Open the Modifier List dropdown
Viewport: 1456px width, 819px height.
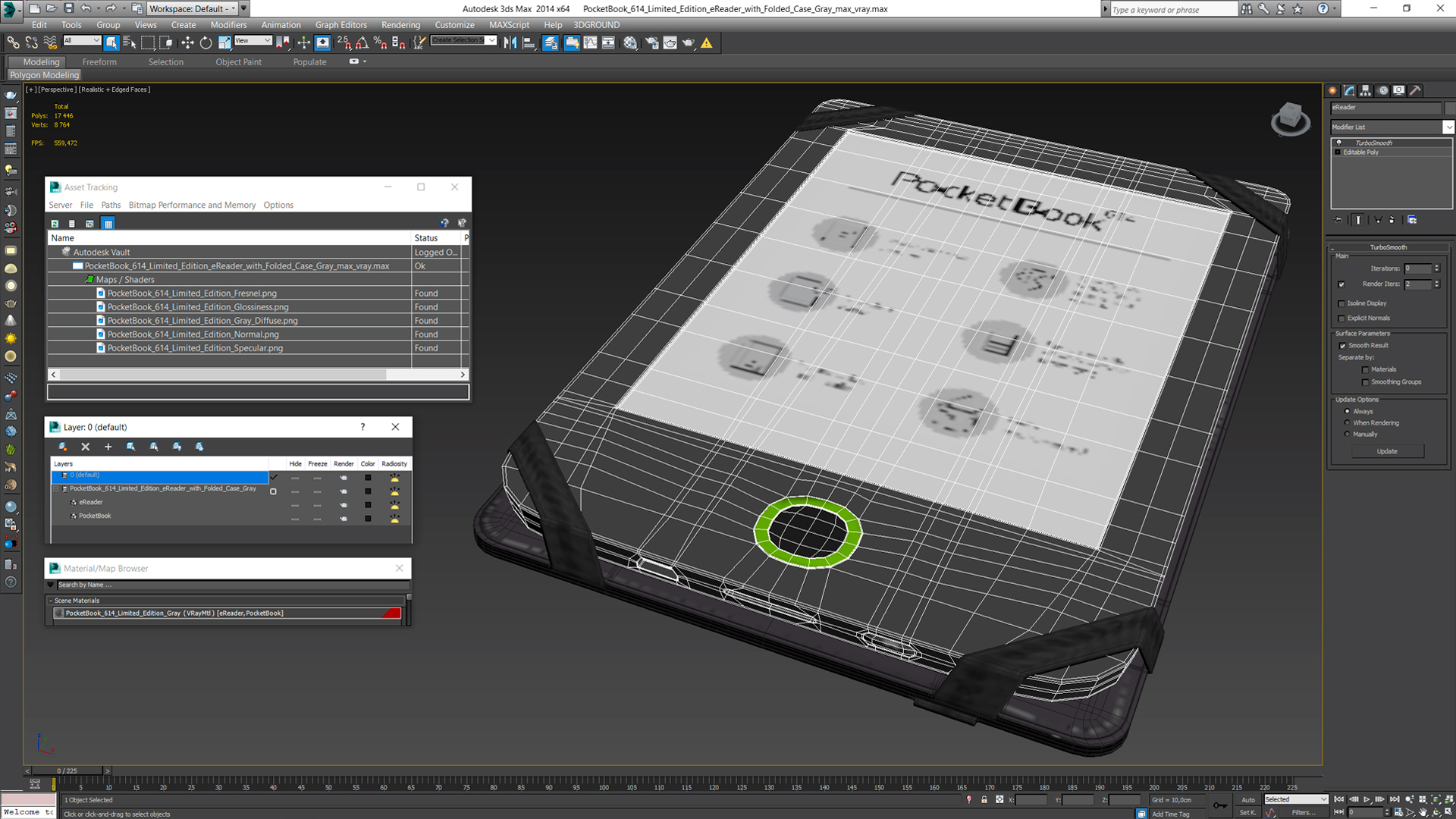(x=1448, y=127)
